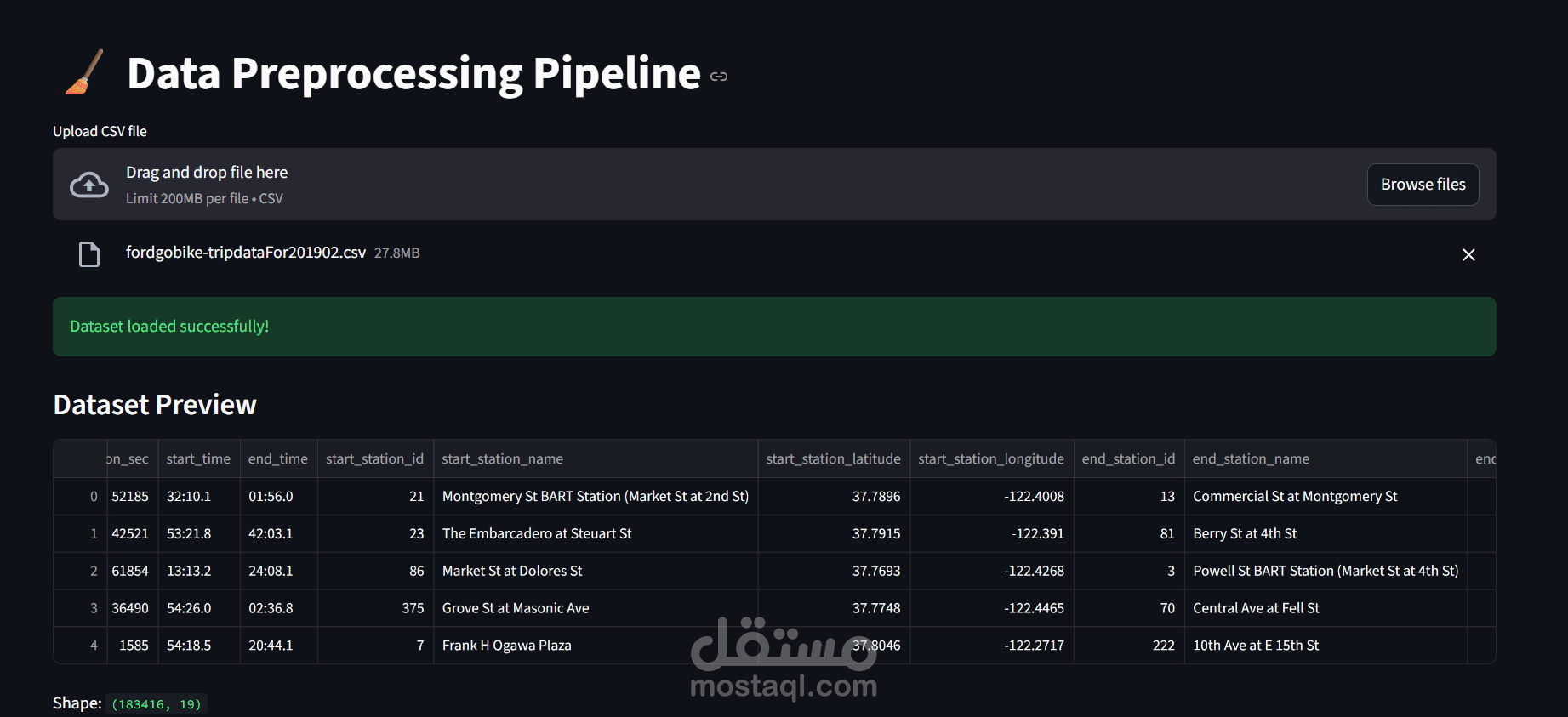Sort by the end_time column header
The height and width of the screenshot is (717, 1568).
click(278, 458)
